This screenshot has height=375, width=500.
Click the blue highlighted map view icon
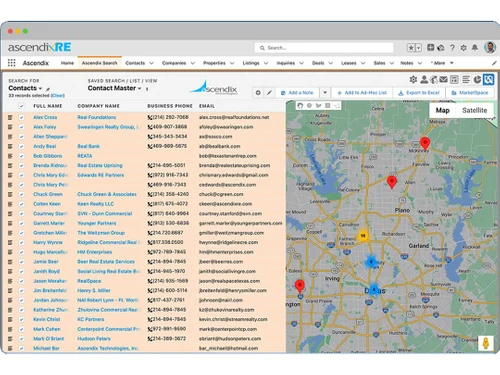point(488,79)
